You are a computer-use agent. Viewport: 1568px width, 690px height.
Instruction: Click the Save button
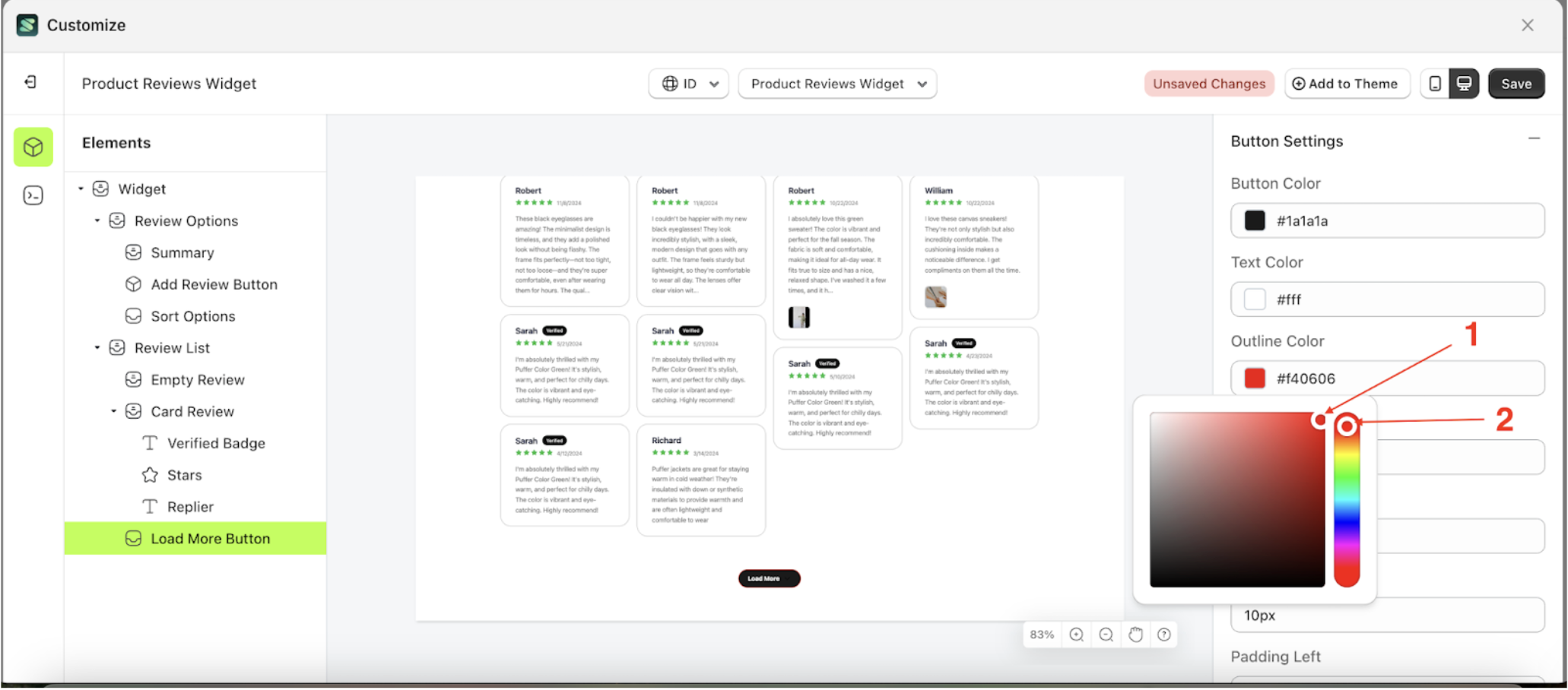point(1516,84)
